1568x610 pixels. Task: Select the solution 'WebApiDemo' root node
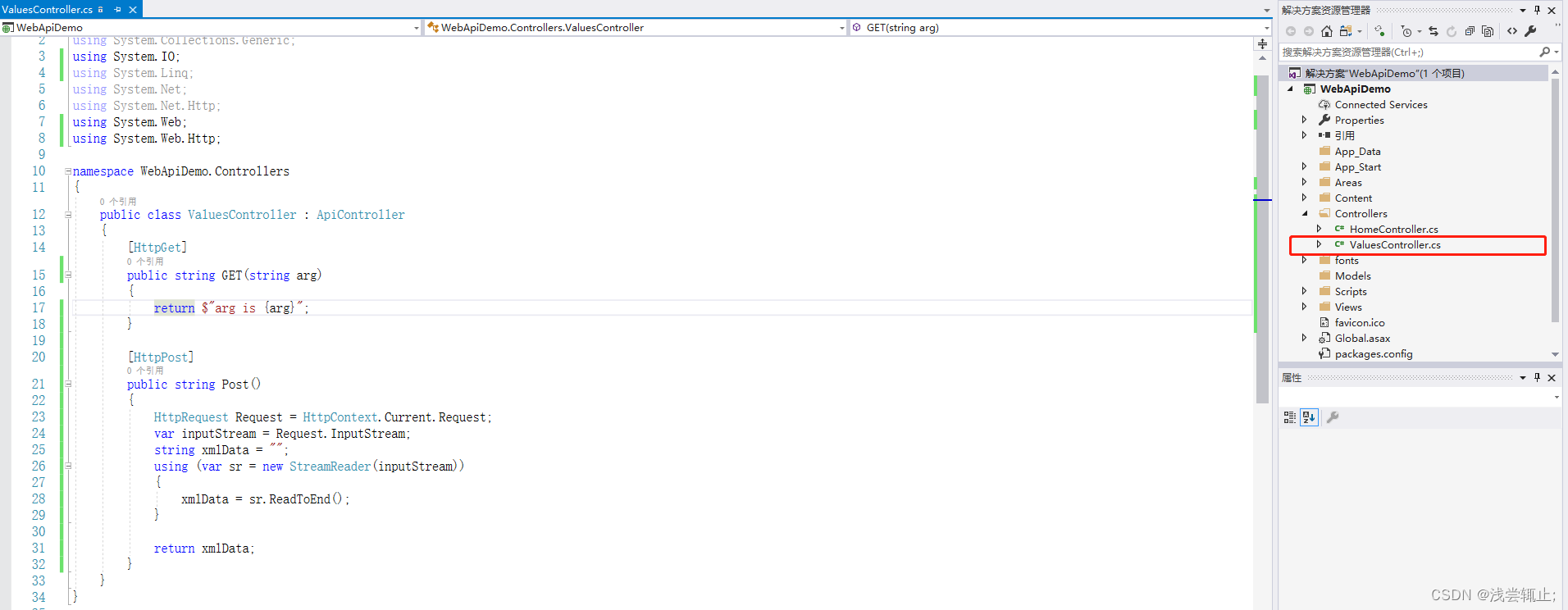[1384, 73]
